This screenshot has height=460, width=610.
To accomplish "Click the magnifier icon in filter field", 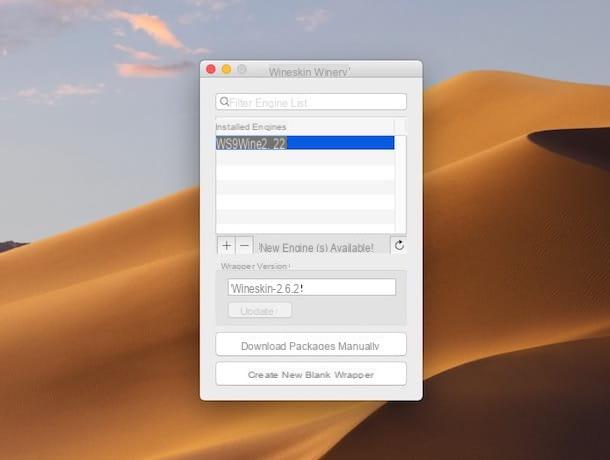I will pyautogui.click(x=224, y=102).
